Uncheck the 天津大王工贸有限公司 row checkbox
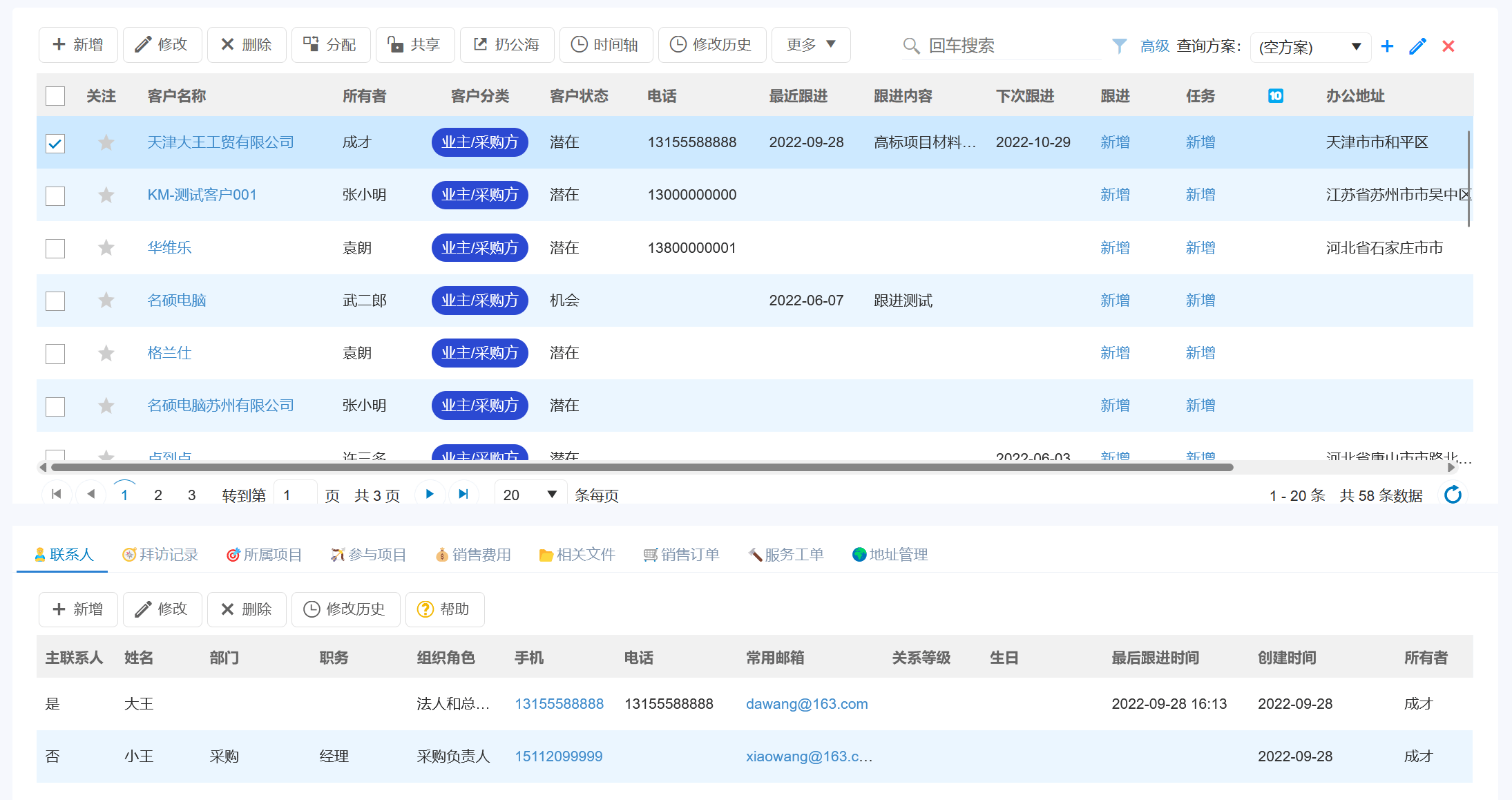 [x=55, y=142]
